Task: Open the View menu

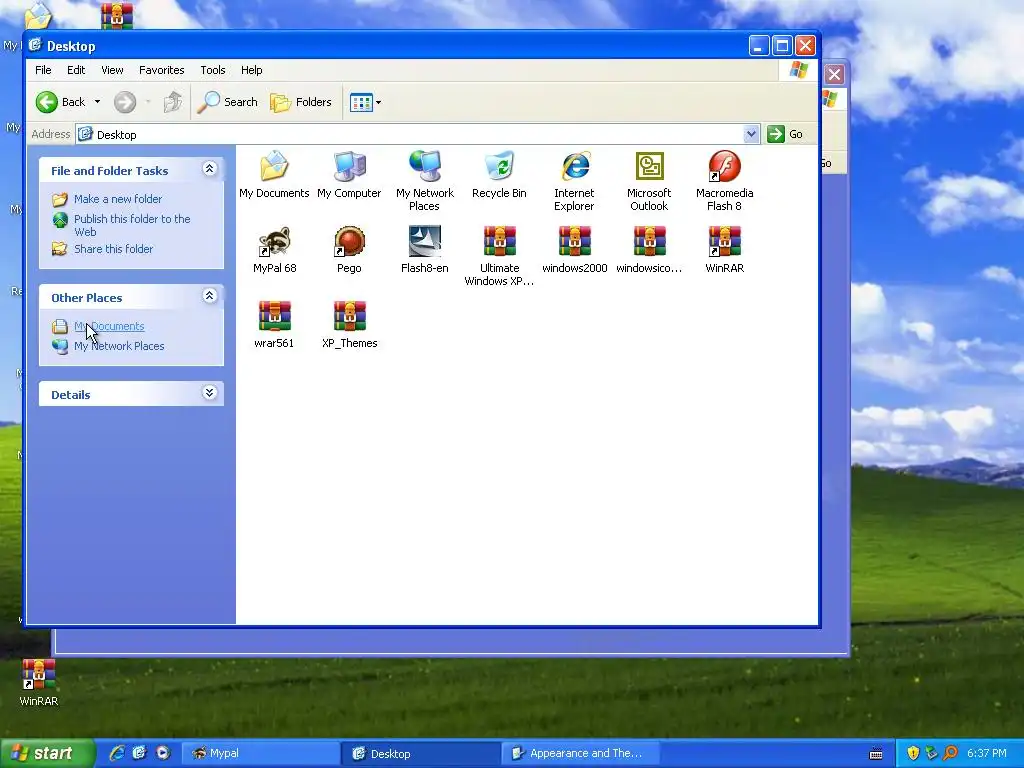Action: [x=112, y=70]
